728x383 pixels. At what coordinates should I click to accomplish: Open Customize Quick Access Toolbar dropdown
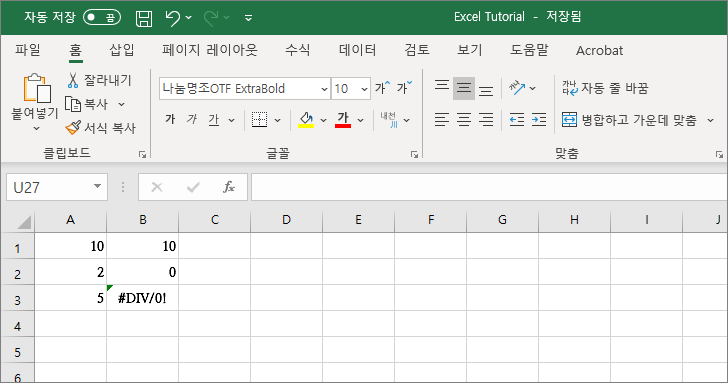[248, 18]
